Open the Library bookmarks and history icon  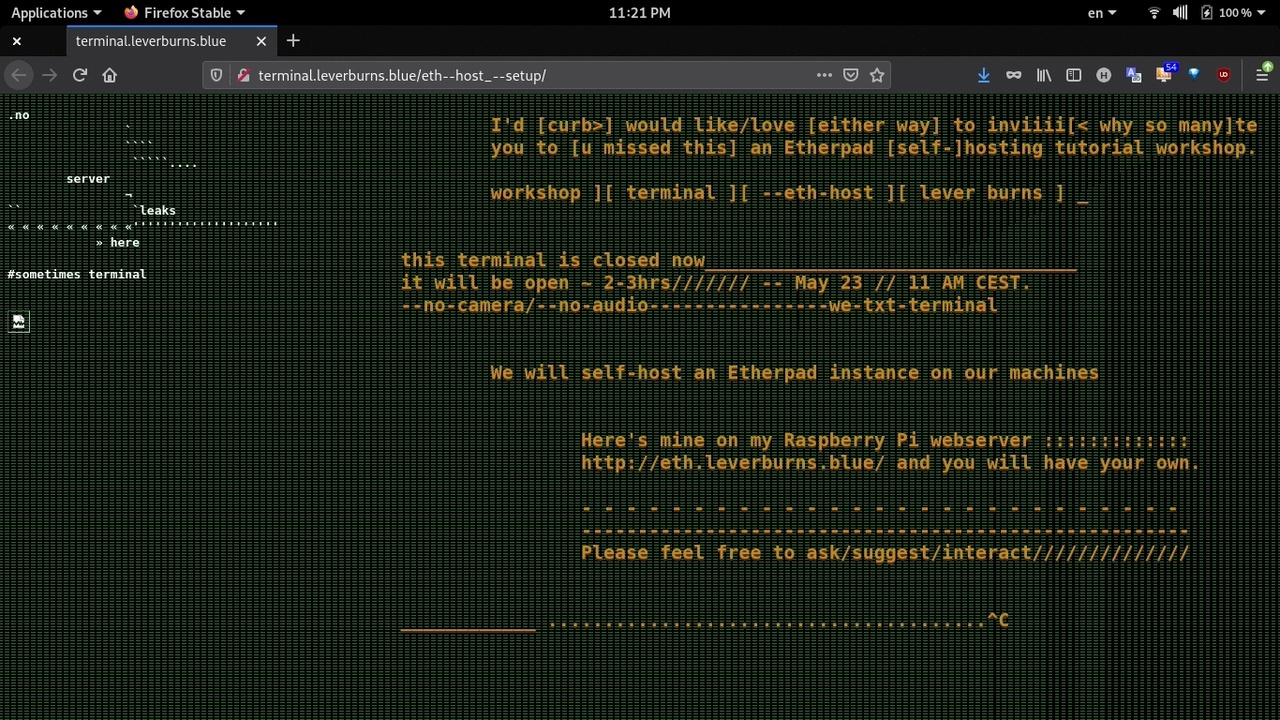tap(1044, 75)
